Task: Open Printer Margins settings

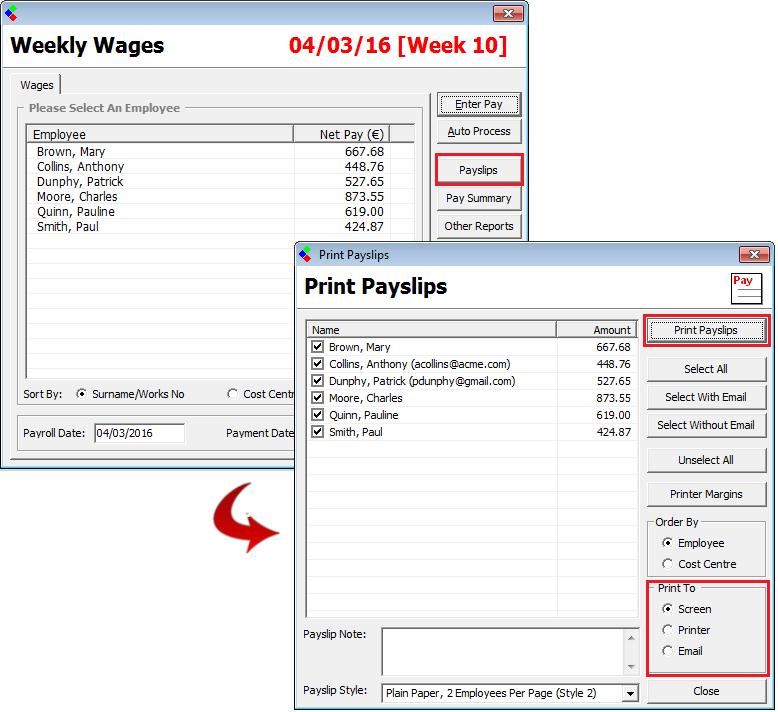Action: click(x=706, y=494)
